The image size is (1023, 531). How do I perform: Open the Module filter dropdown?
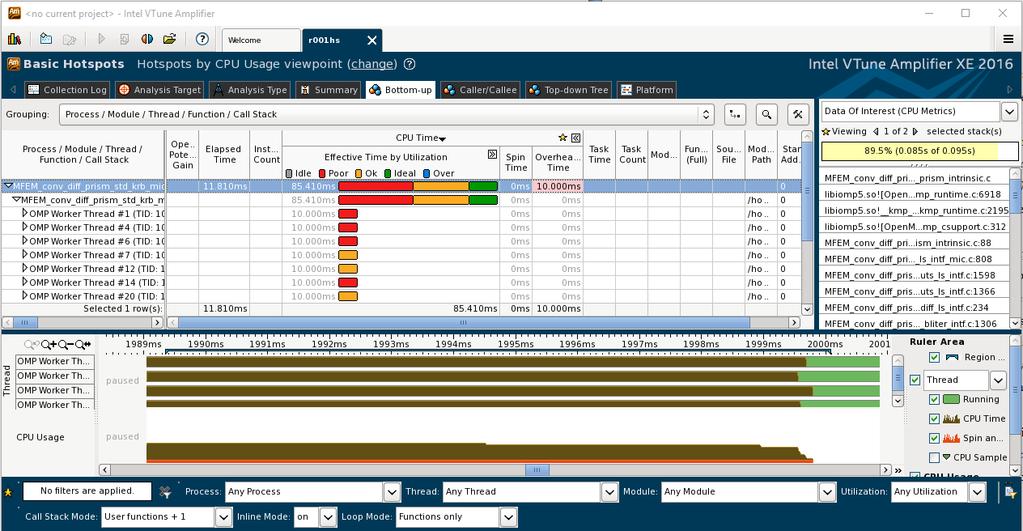point(827,492)
